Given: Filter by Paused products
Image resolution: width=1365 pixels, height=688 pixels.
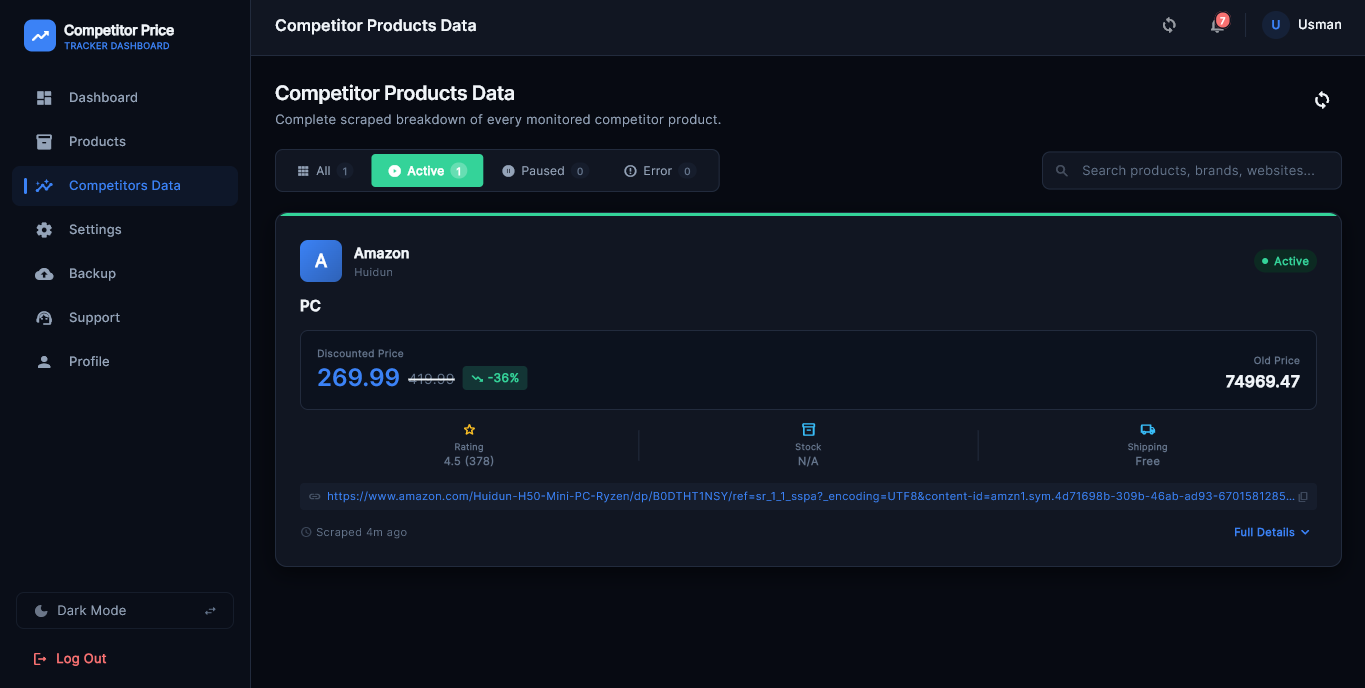Looking at the screenshot, I should tap(545, 171).
